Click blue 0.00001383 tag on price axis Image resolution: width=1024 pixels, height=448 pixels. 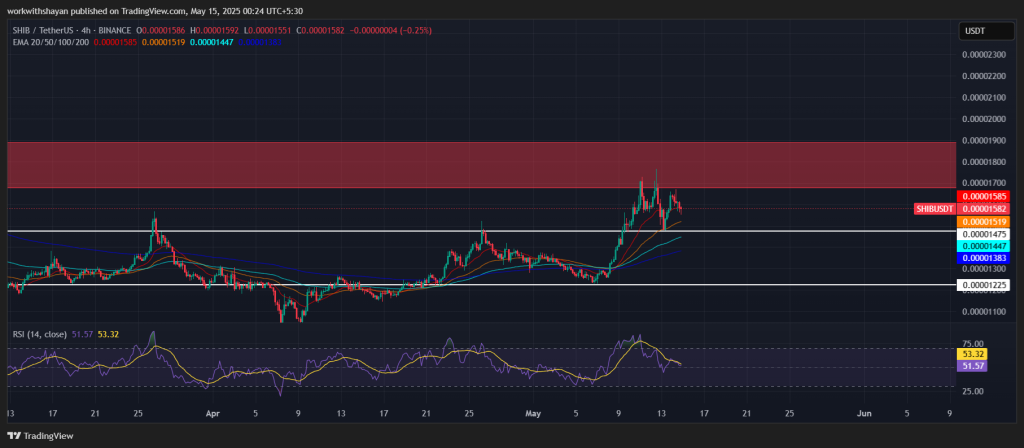pyautogui.click(x=983, y=259)
